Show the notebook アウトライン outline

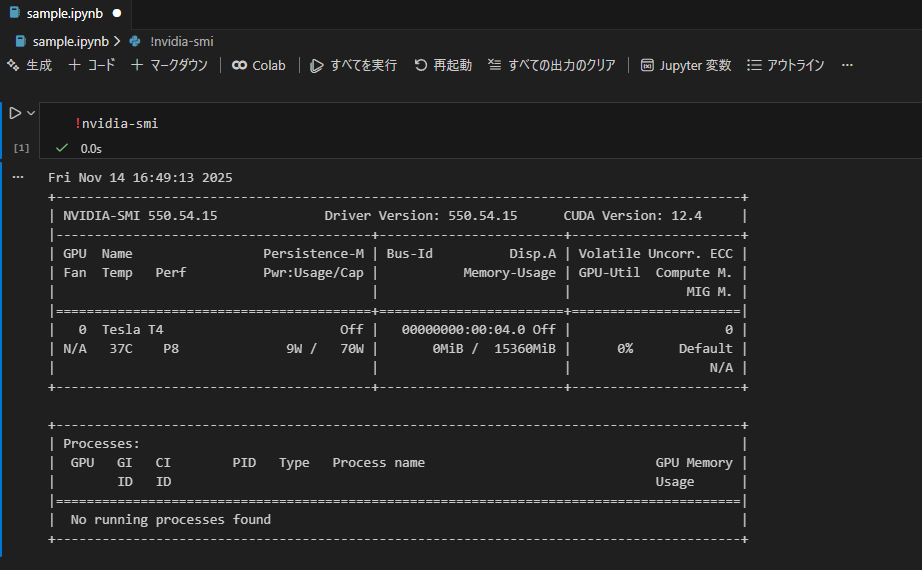(786, 65)
